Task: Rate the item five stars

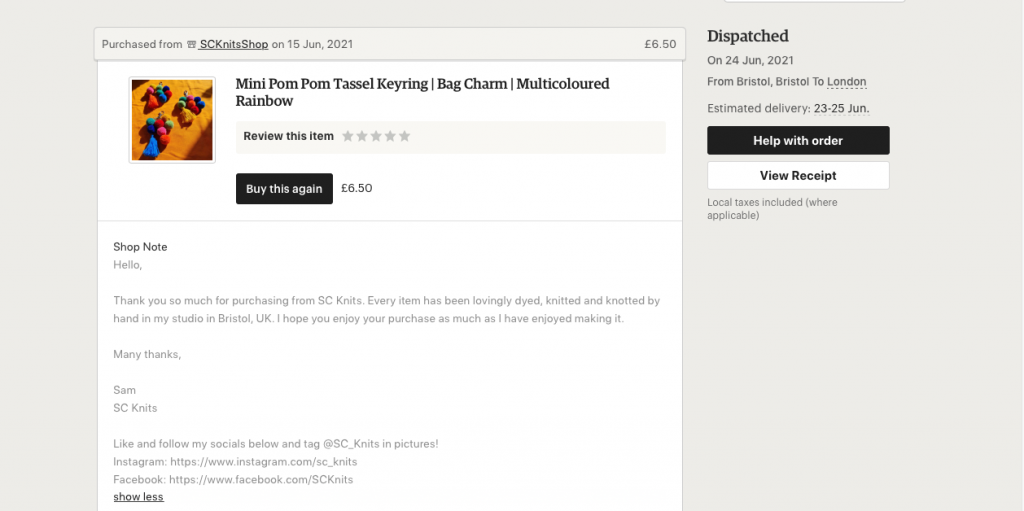Action: [404, 136]
